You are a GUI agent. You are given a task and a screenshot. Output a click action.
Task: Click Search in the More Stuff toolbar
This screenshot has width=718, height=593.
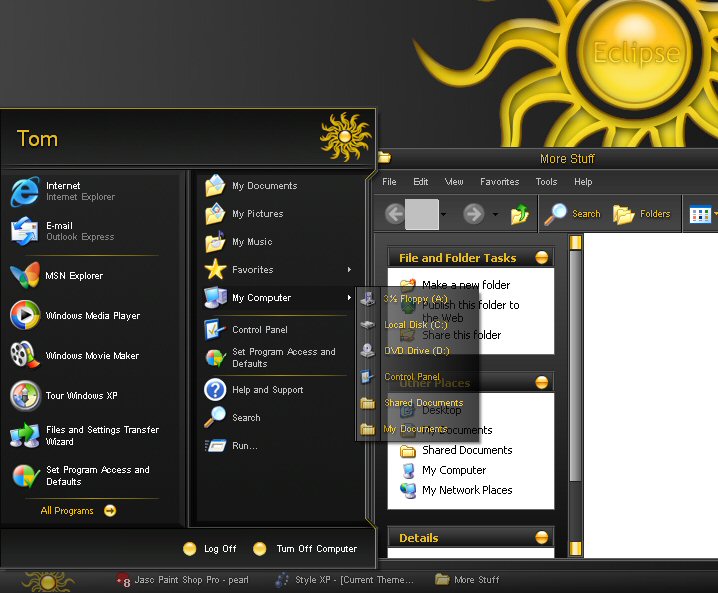point(572,213)
